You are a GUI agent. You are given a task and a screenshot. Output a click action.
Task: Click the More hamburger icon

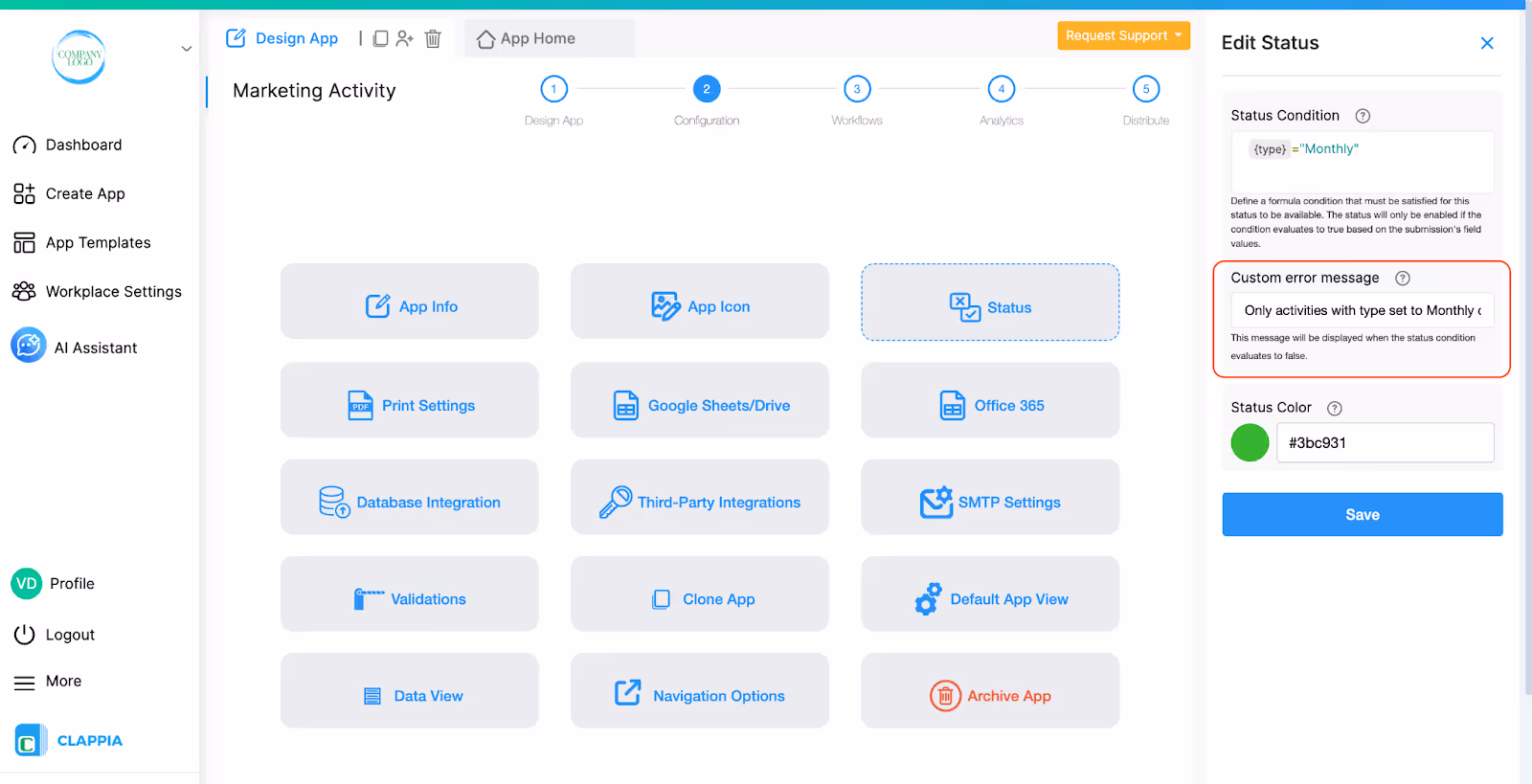pyautogui.click(x=24, y=683)
